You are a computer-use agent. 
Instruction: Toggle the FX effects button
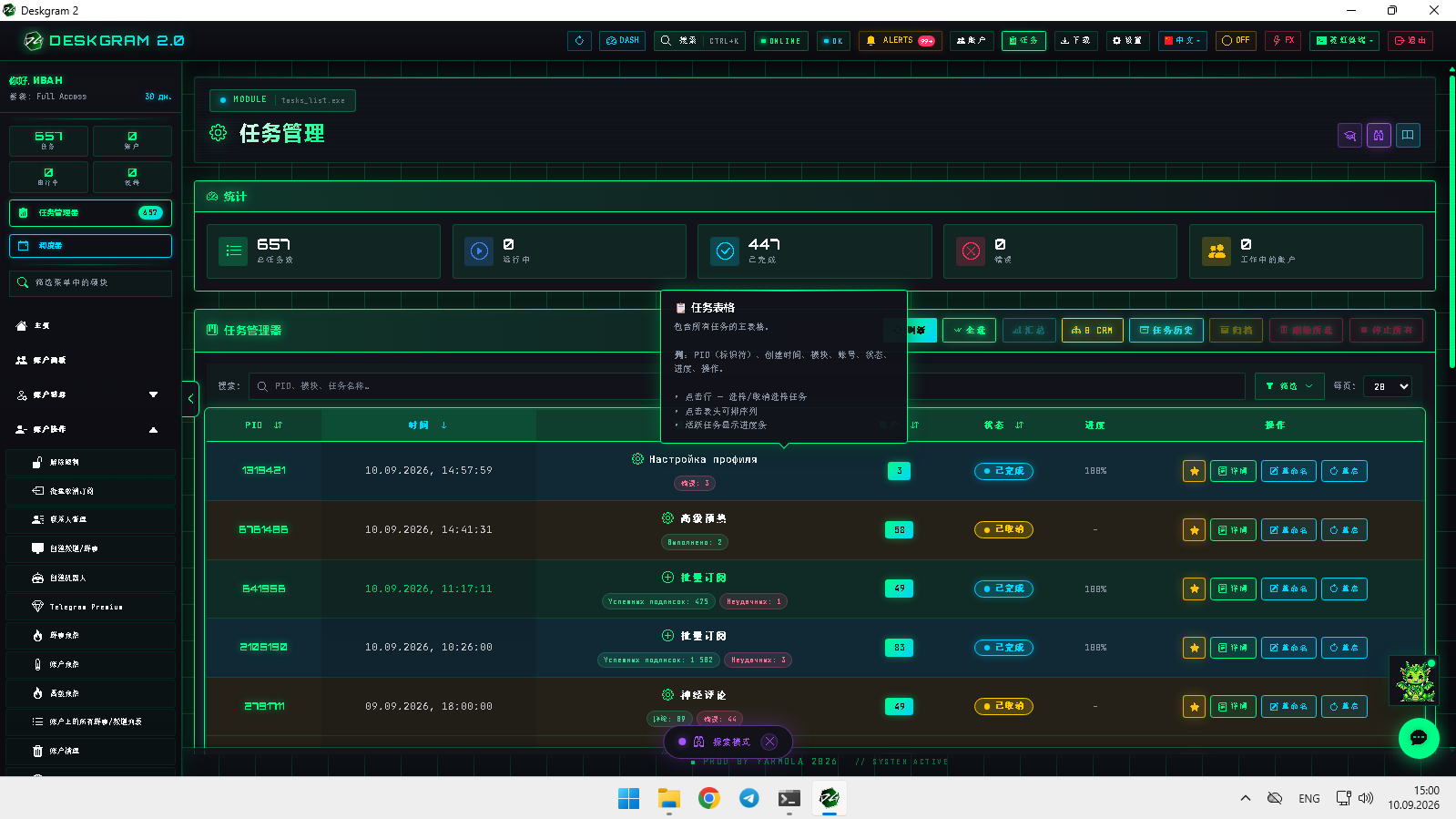1283,41
